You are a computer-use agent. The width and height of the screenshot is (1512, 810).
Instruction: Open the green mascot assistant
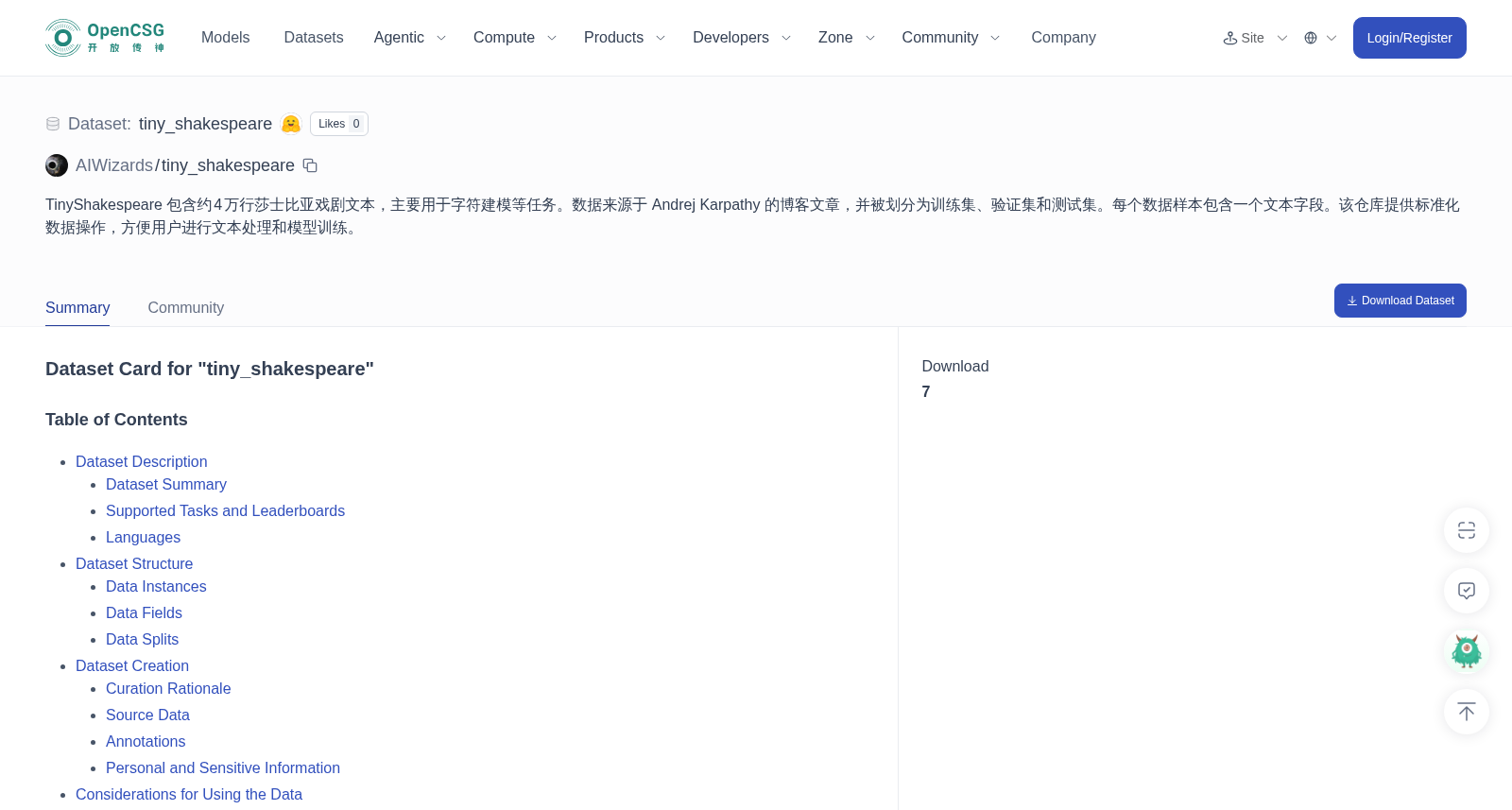[x=1467, y=651]
